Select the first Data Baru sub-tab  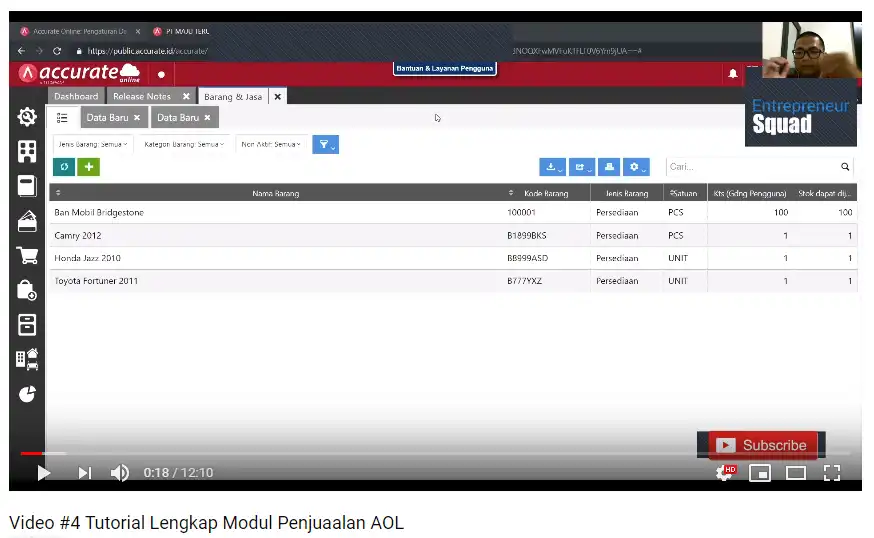[107, 118]
